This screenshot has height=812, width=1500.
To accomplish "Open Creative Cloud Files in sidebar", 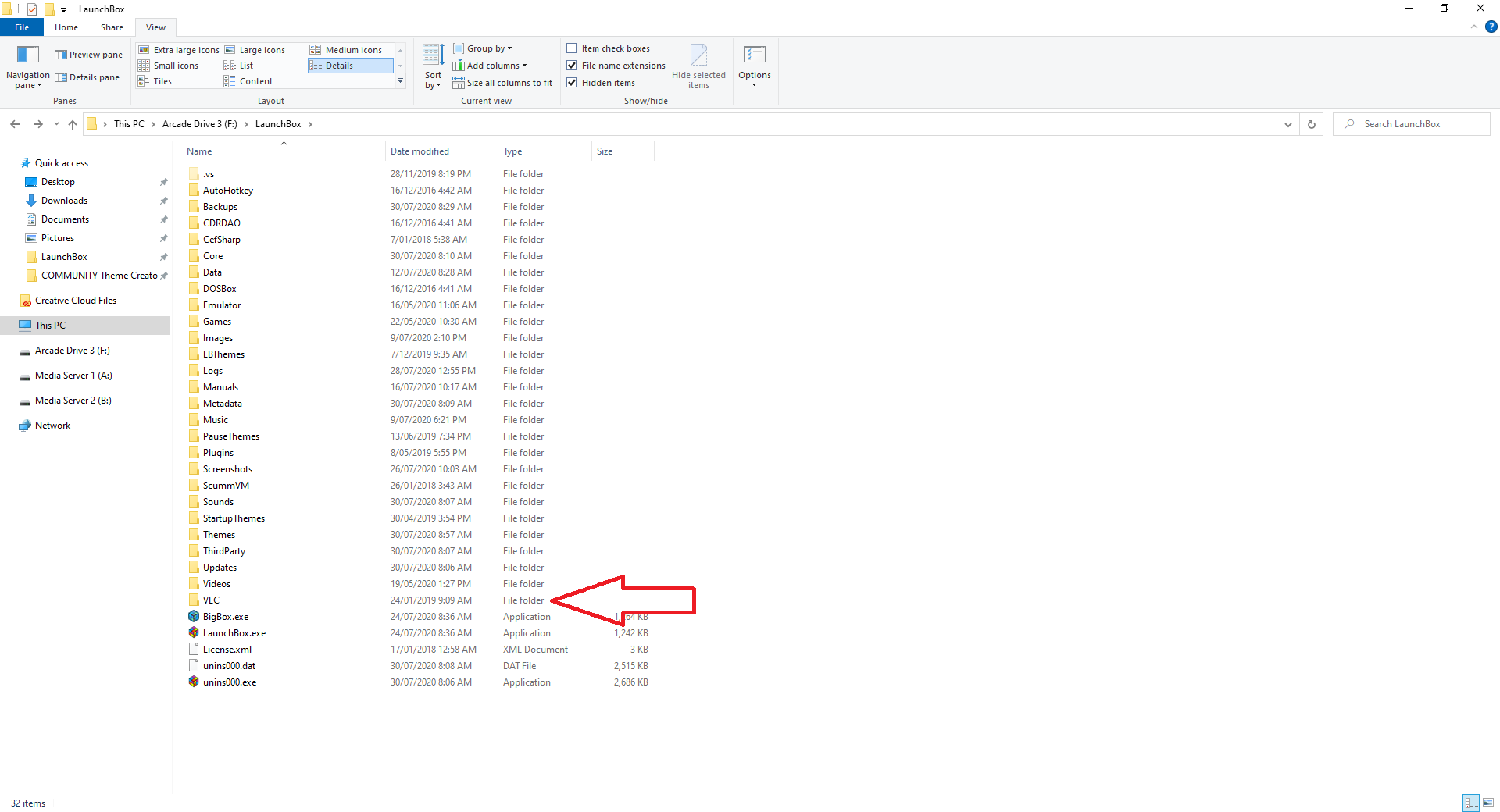I will click(x=76, y=301).
